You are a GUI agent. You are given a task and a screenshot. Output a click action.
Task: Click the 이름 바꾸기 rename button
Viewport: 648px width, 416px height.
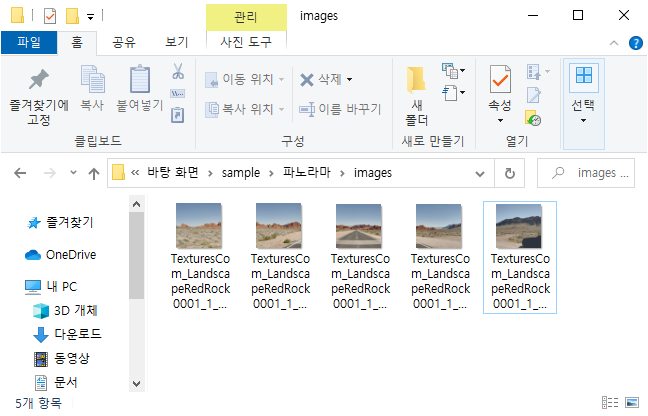point(340,109)
